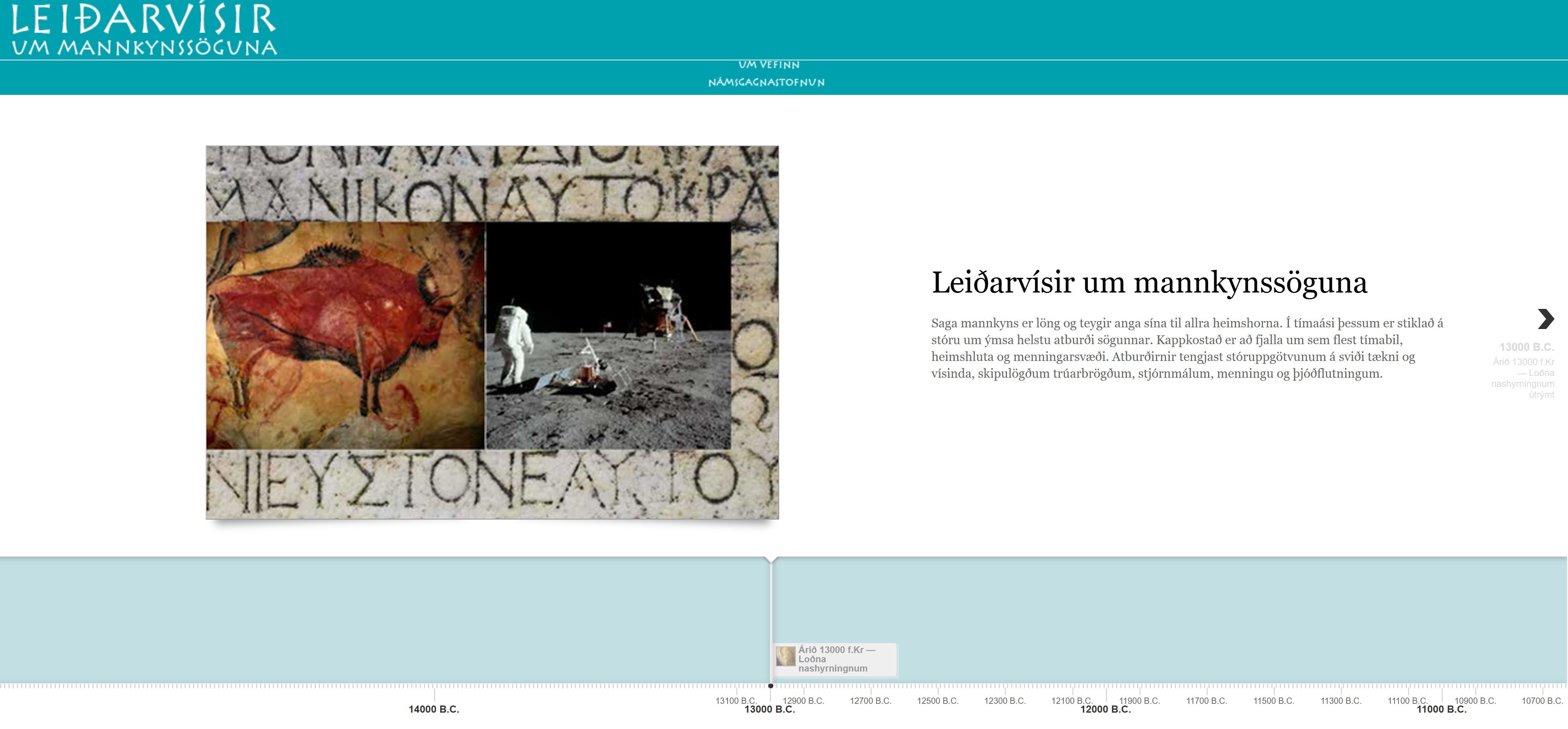Click the next-slide preview text '13000 B.C.'
Viewport: 1568px width, 729px height.
(1526, 347)
